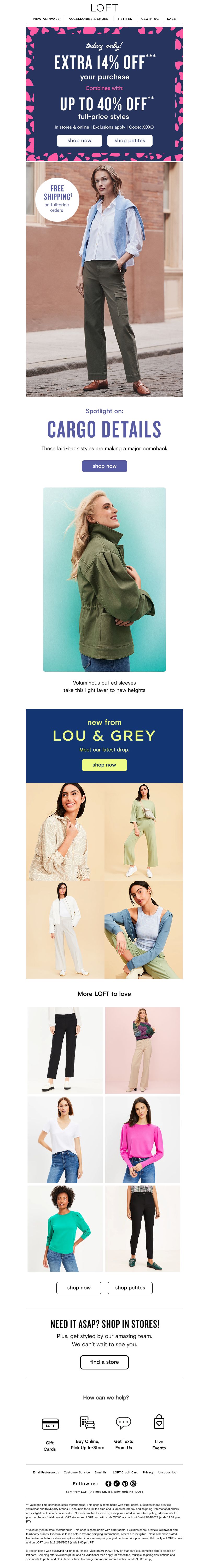Click shop now under Cargo Details
Viewport: 209px width, 1568px height.
click(104, 466)
